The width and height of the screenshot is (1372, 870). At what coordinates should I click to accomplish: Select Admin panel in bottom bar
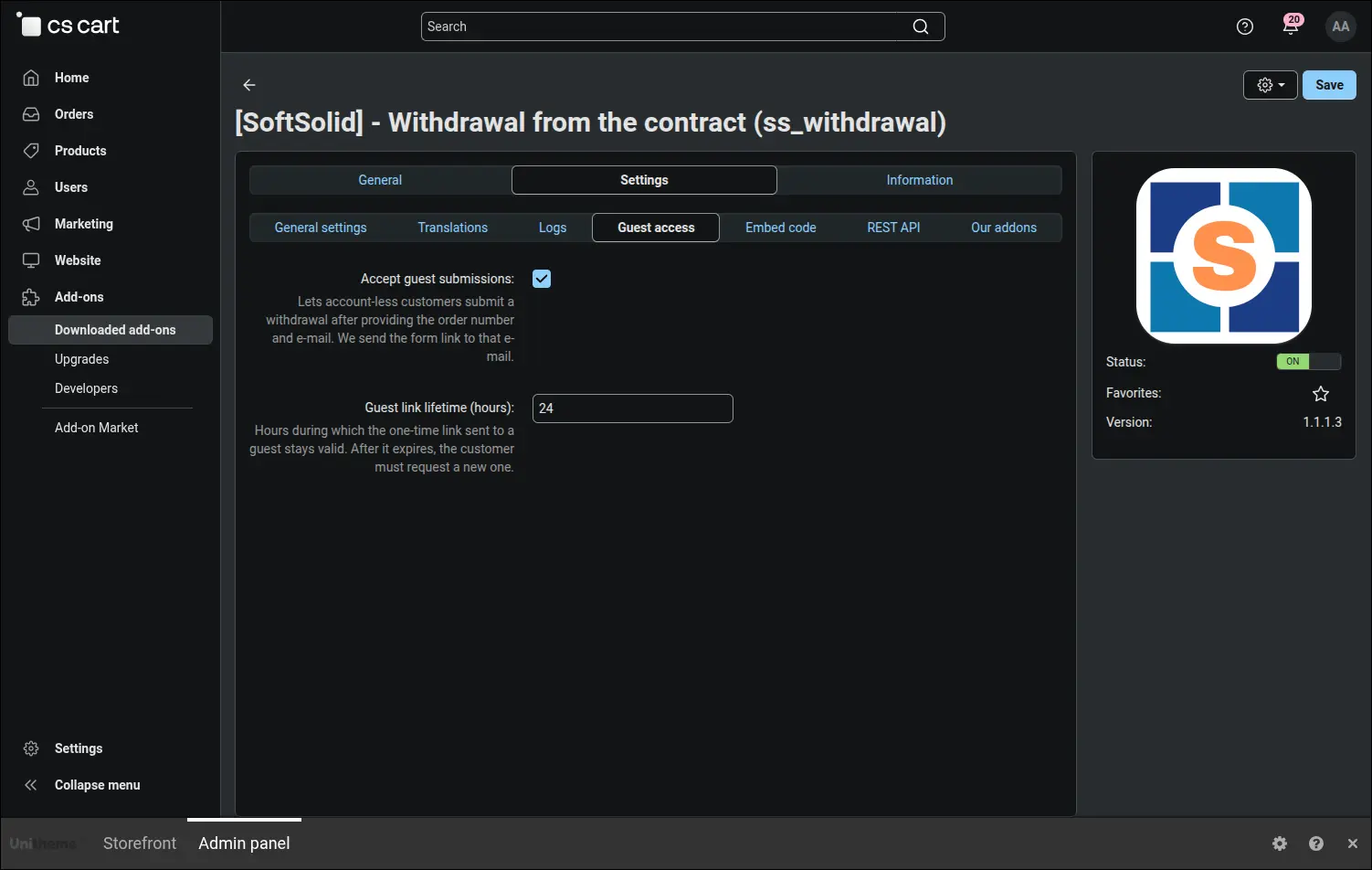(x=244, y=843)
